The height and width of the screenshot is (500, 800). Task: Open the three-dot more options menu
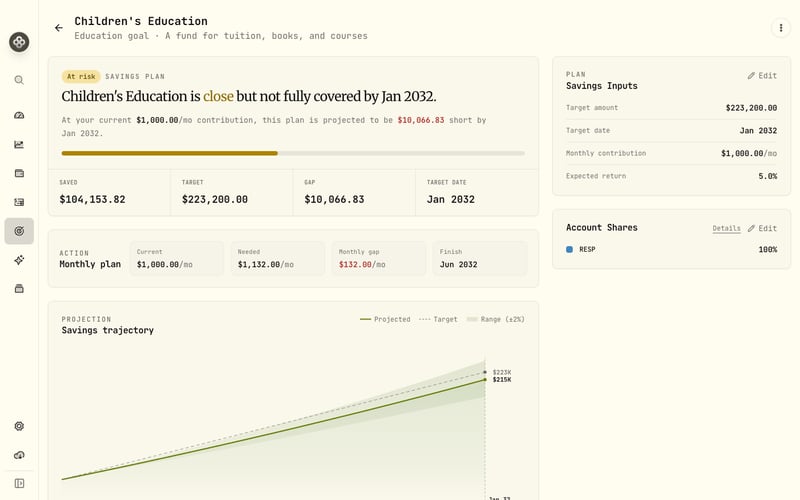point(781,28)
